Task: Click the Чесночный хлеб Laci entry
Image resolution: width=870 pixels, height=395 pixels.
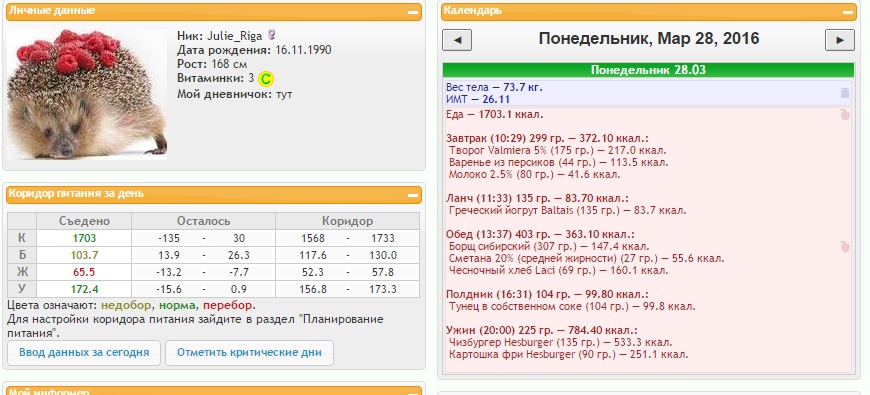Action: tap(558, 271)
